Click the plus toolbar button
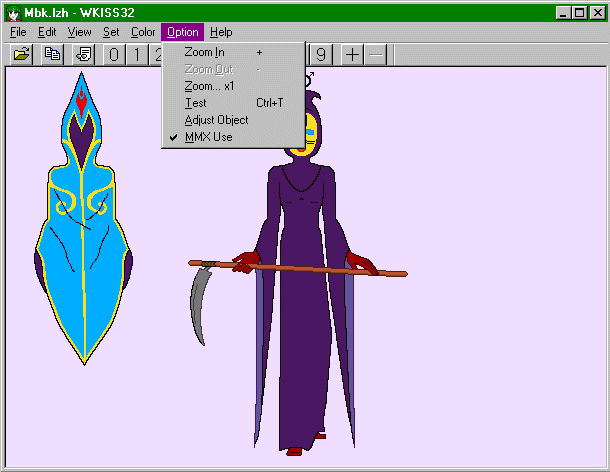Image resolution: width=610 pixels, height=472 pixels. point(352,54)
